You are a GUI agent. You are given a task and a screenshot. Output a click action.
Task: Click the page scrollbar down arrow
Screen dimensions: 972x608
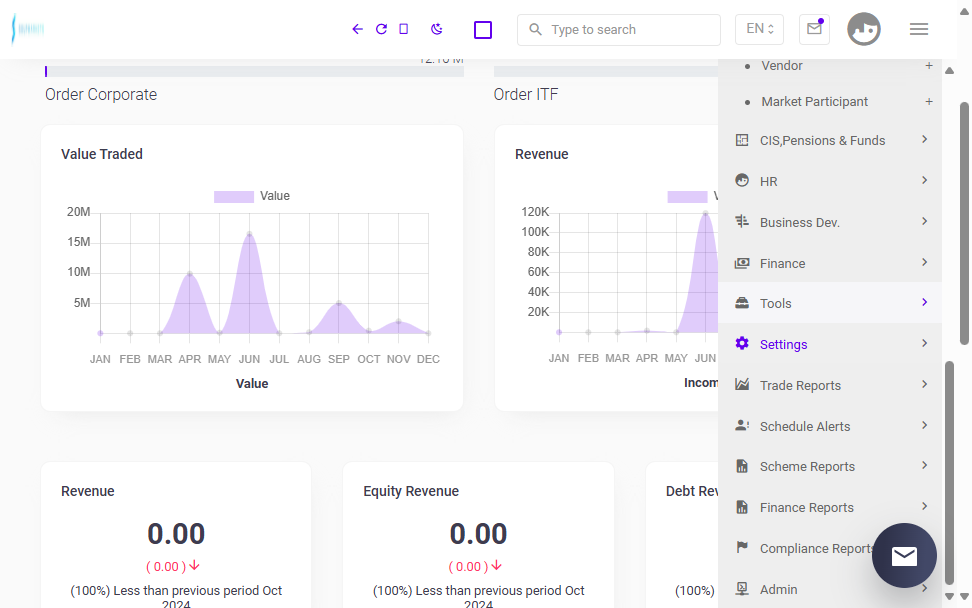click(x=965, y=596)
